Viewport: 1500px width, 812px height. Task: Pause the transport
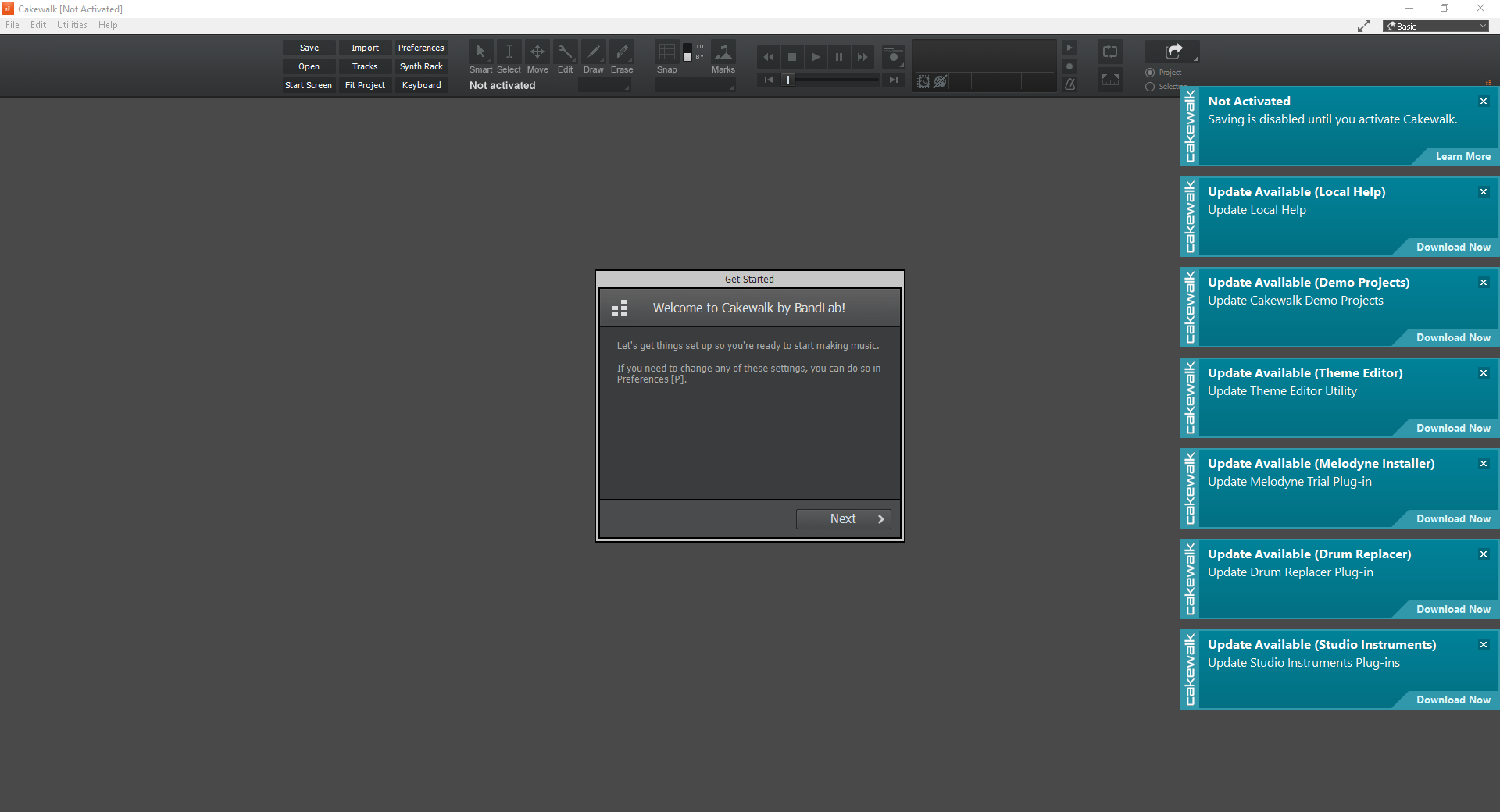839,57
